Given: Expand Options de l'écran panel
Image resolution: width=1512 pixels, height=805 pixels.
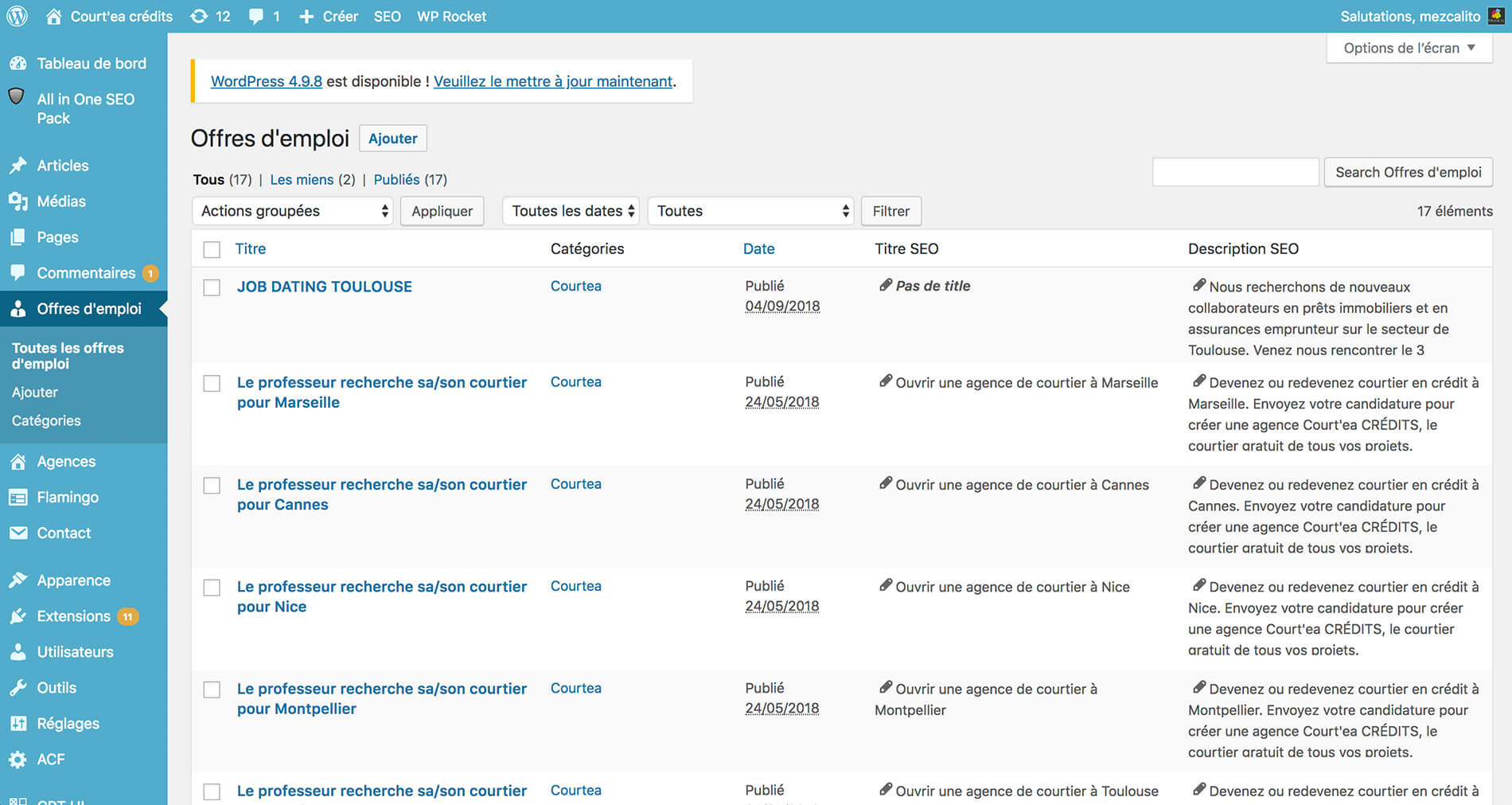Looking at the screenshot, I should click(x=1409, y=48).
